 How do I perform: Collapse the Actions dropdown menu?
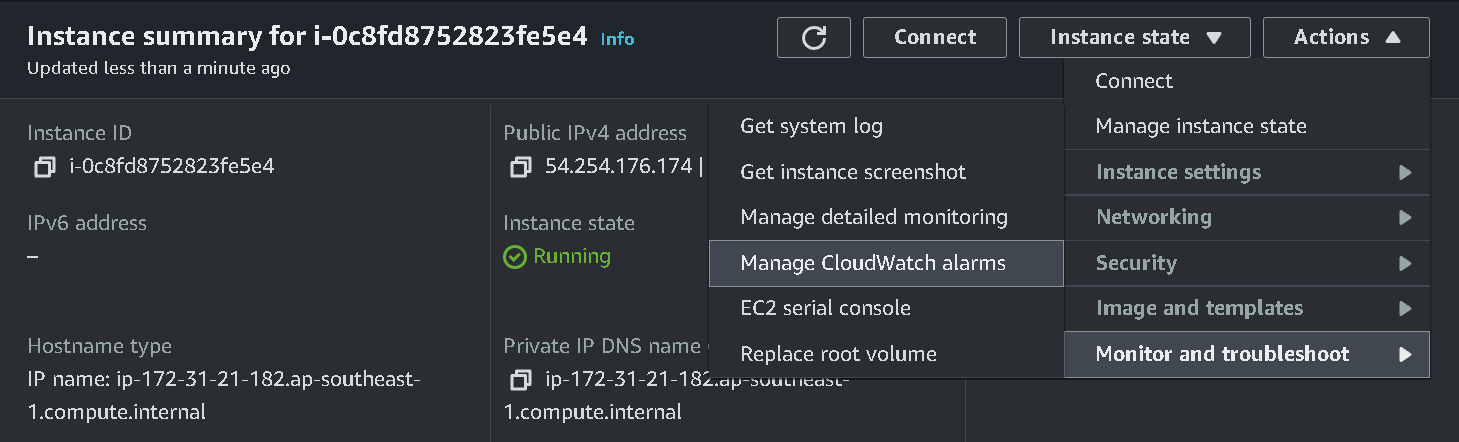pos(1345,38)
